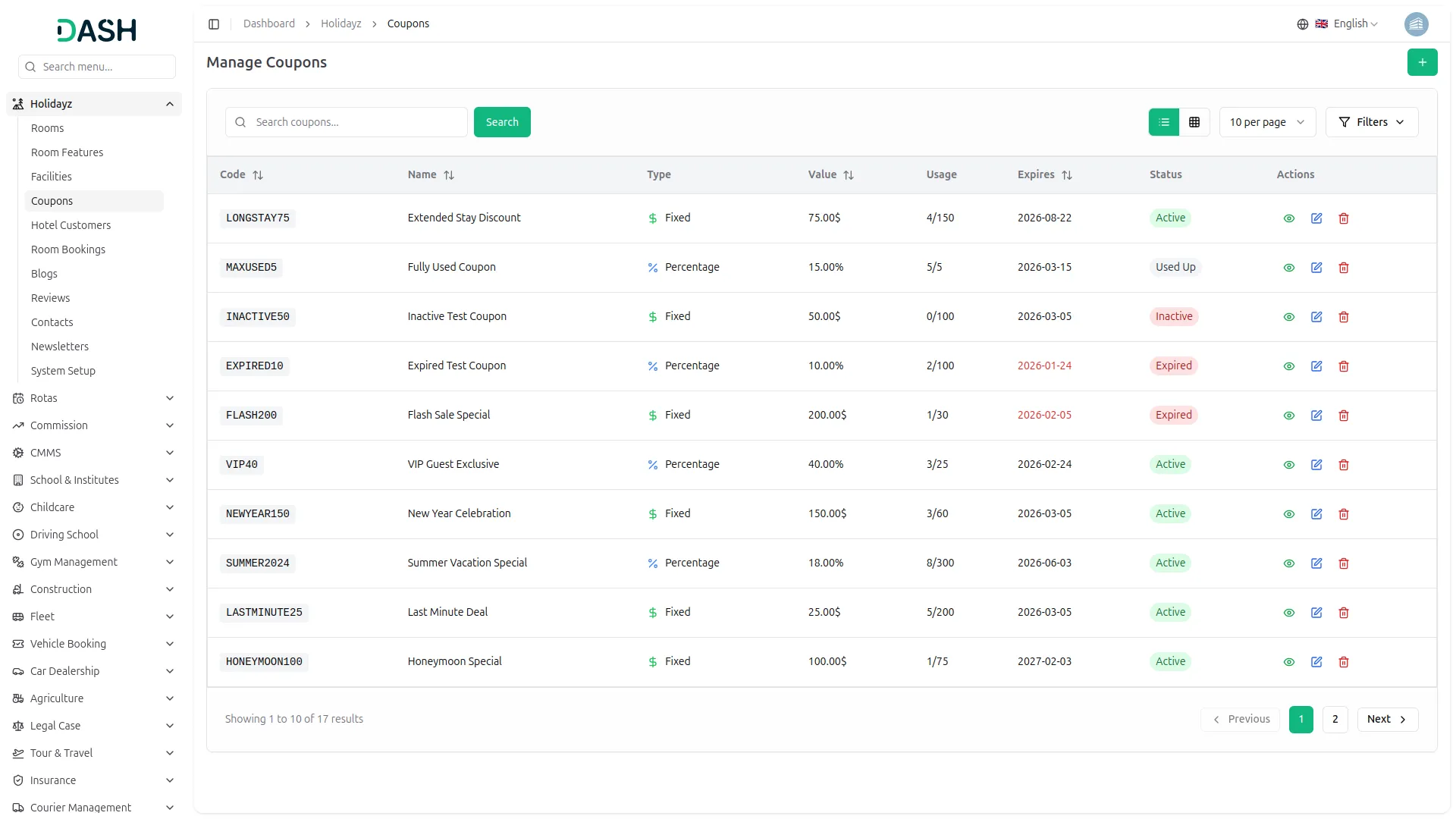1456x819 pixels.
Task: Switch to grid view layout
Action: point(1194,122)
